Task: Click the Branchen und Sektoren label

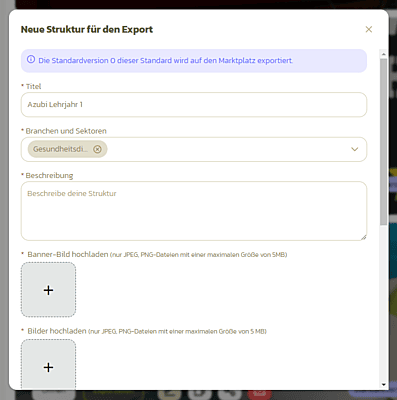Action: tap(66, 131)
